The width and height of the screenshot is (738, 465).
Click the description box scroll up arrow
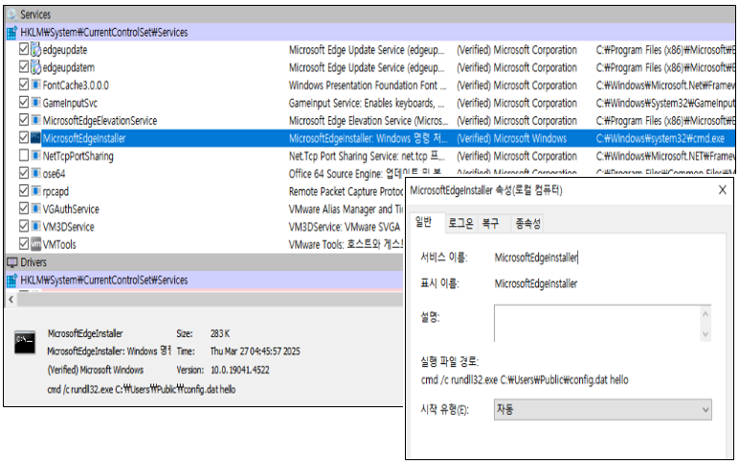705,313
